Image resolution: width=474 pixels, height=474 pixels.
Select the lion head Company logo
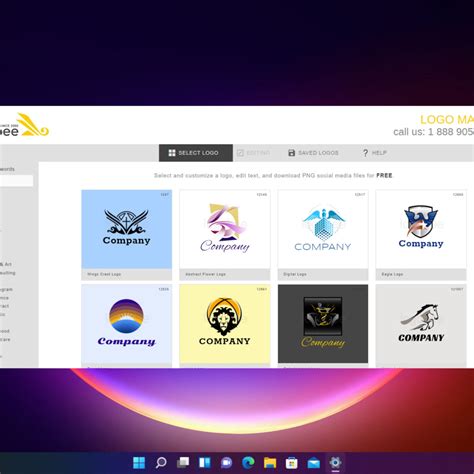(x=225, y=324)
